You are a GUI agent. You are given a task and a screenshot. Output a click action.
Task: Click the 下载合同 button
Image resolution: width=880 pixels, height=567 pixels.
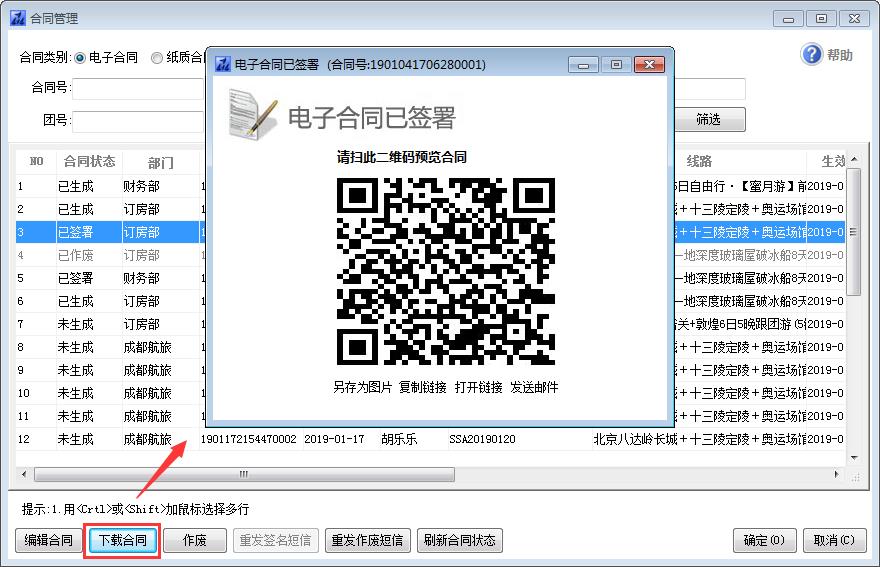point(123,540)
